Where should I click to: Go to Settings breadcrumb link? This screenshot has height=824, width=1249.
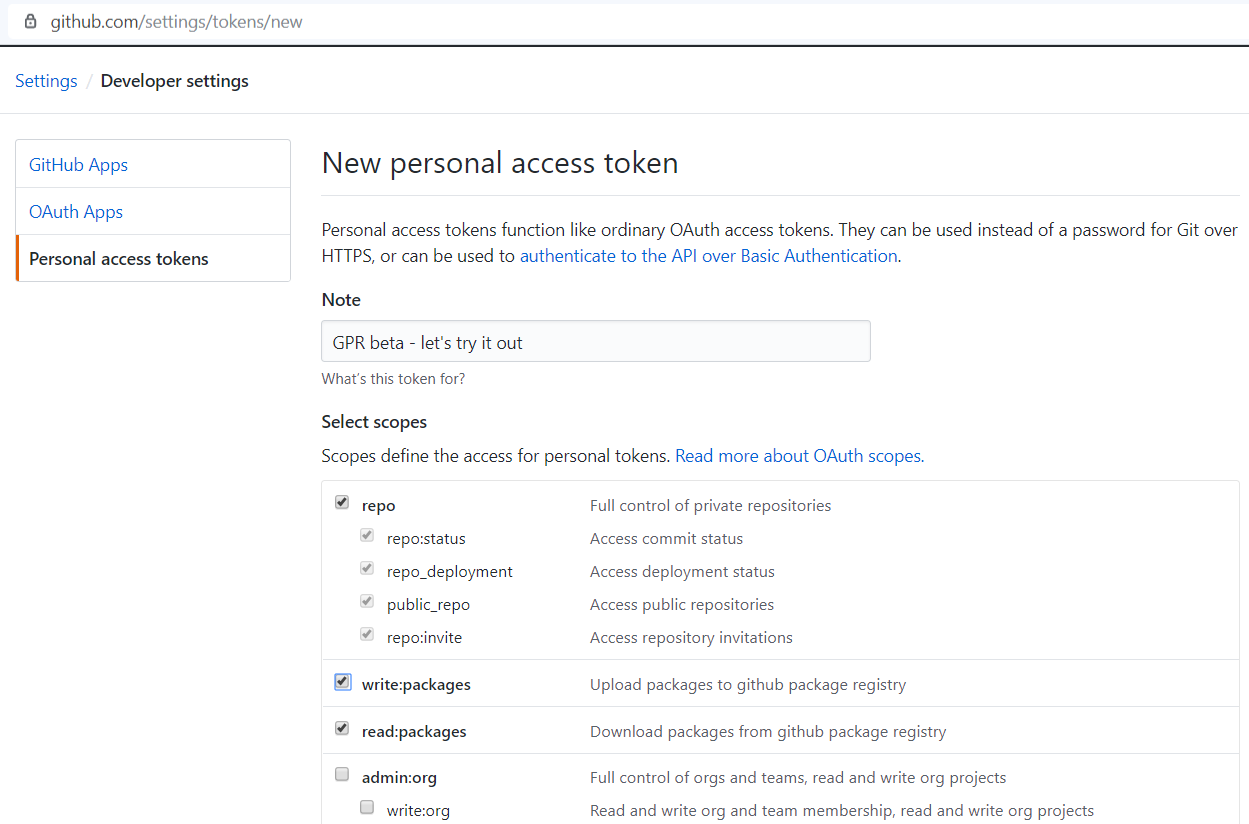[x=46, y=81]
